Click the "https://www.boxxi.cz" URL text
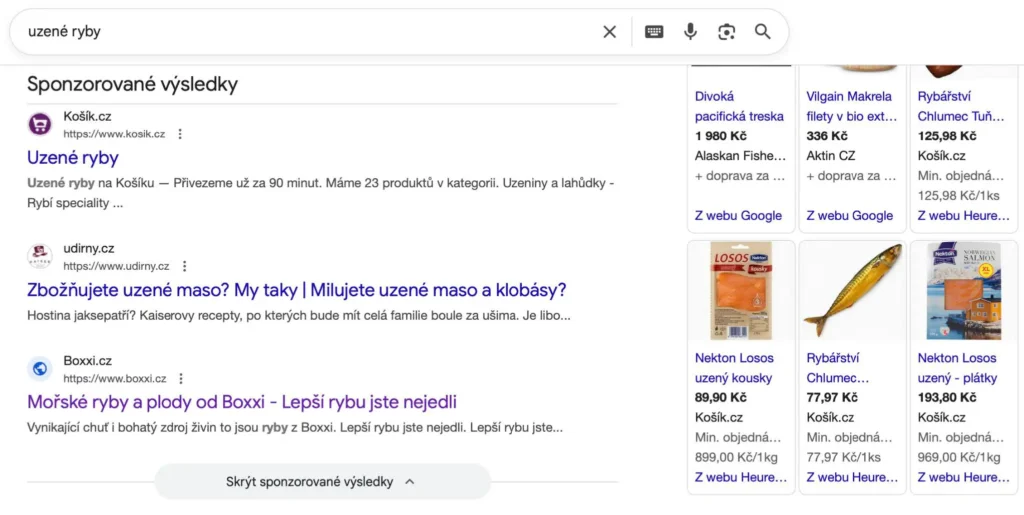 (115, 379)
